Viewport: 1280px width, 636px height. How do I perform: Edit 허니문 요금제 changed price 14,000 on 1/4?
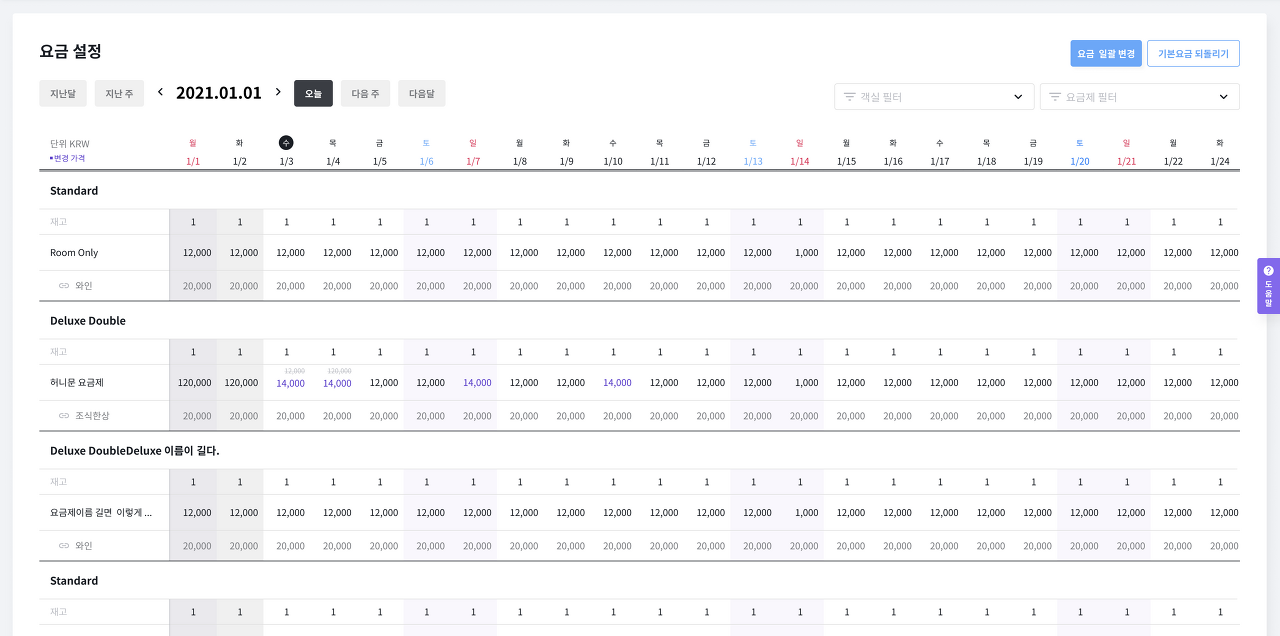pos(337,383)
